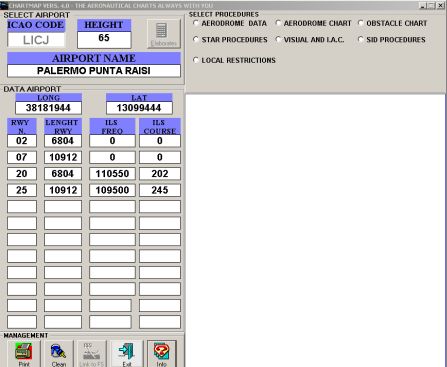This screenshot has height=367, width=447.
Task: Click the ICAO code field showing LICJ
Action: point(36,40)
